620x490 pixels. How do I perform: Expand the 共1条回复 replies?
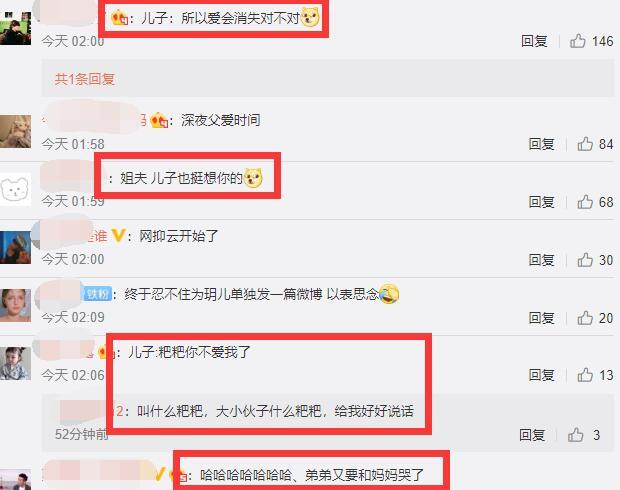click(85, 79)
